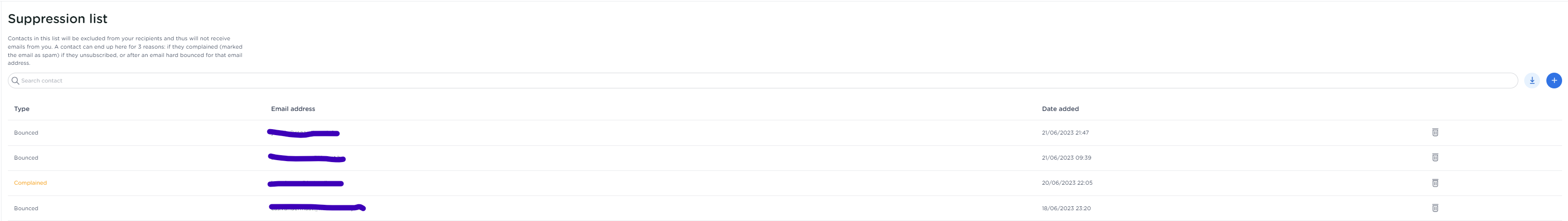The width and height of the screenshot is (1568, 221).
Task: Click the Email address column header
Action: click(x=293, y=110)
